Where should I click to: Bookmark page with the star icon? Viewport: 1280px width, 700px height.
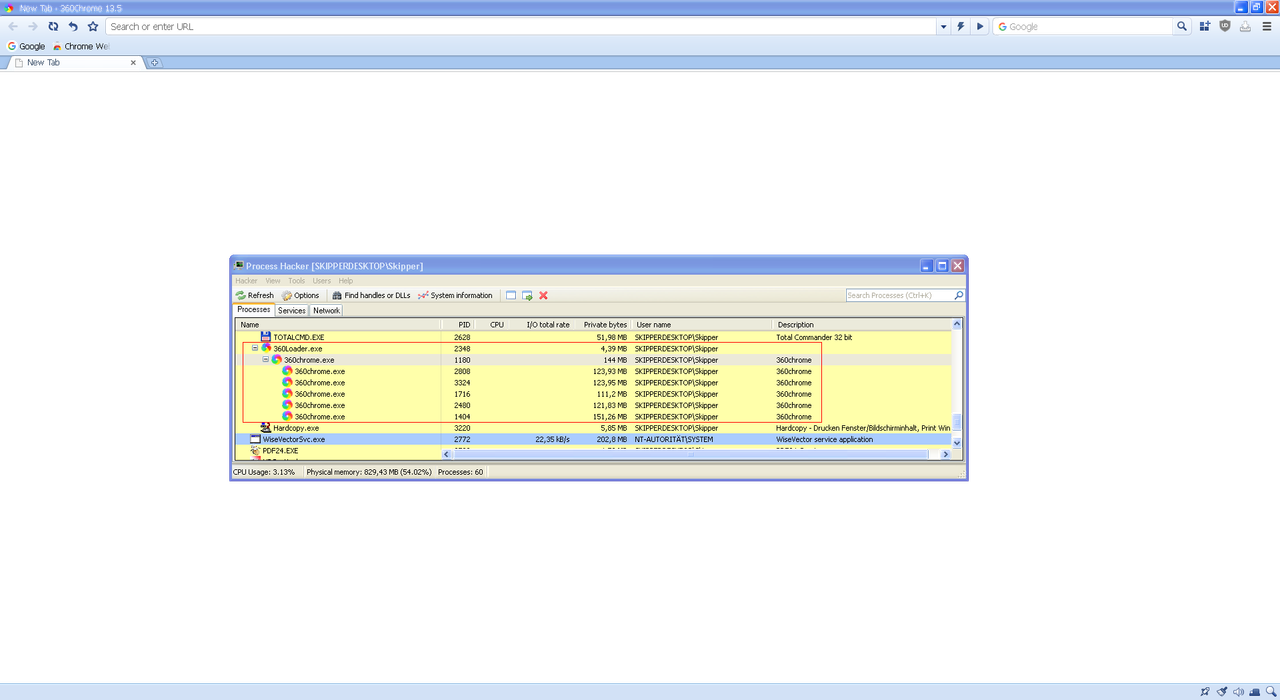(93, 27)
